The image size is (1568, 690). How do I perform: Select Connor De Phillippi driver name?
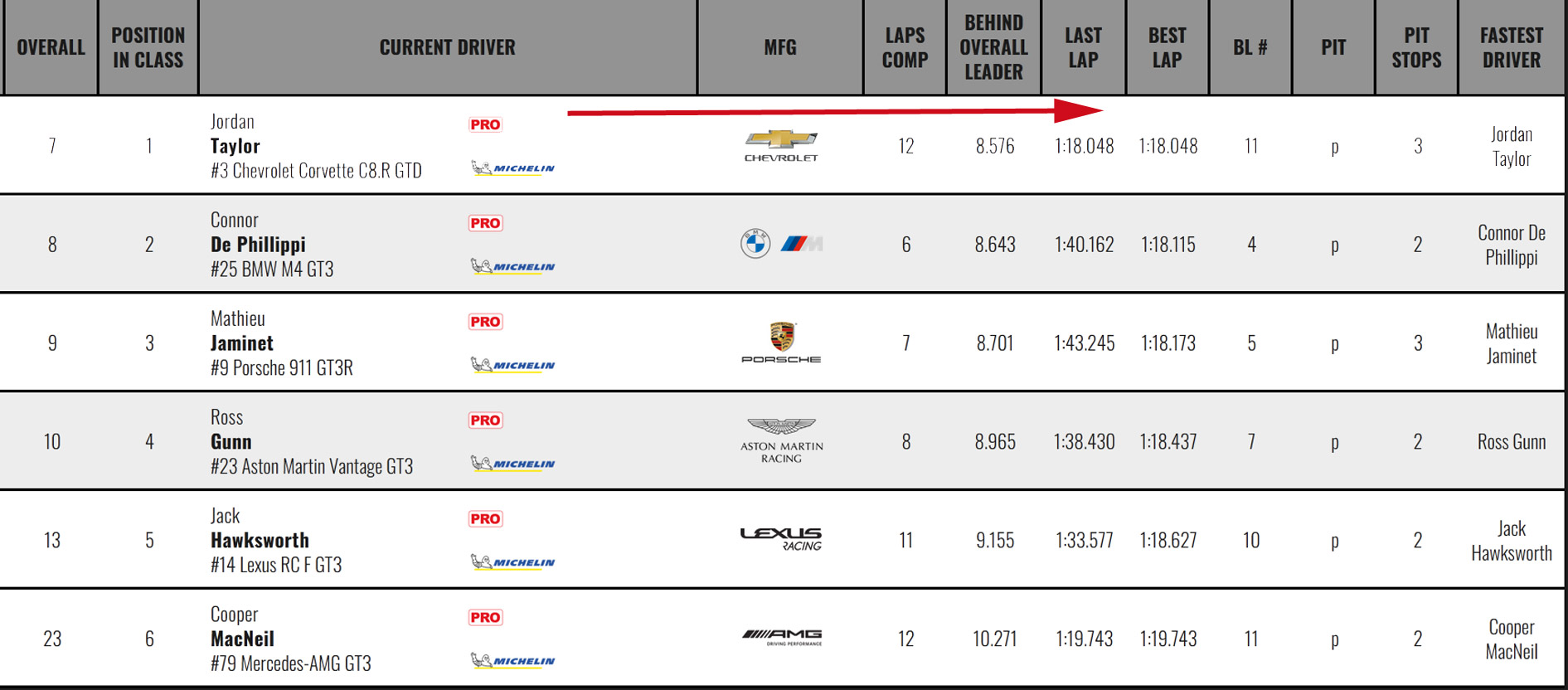pyautogui.click(x=258, y=245)
